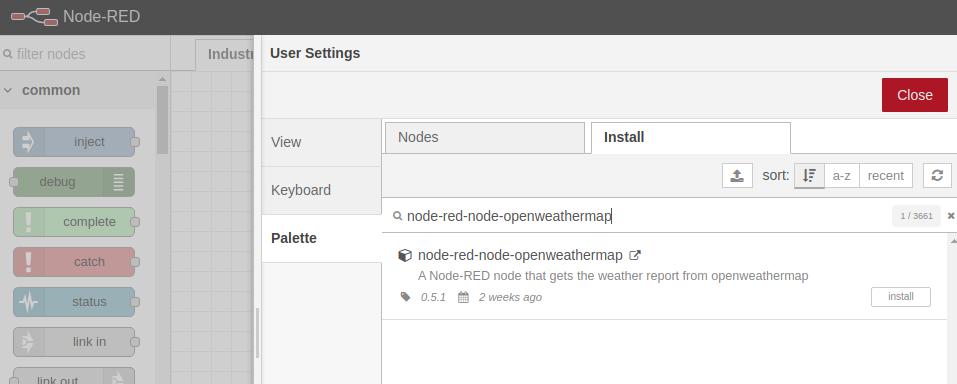Refresh the module catalogue

click(937, 176)
